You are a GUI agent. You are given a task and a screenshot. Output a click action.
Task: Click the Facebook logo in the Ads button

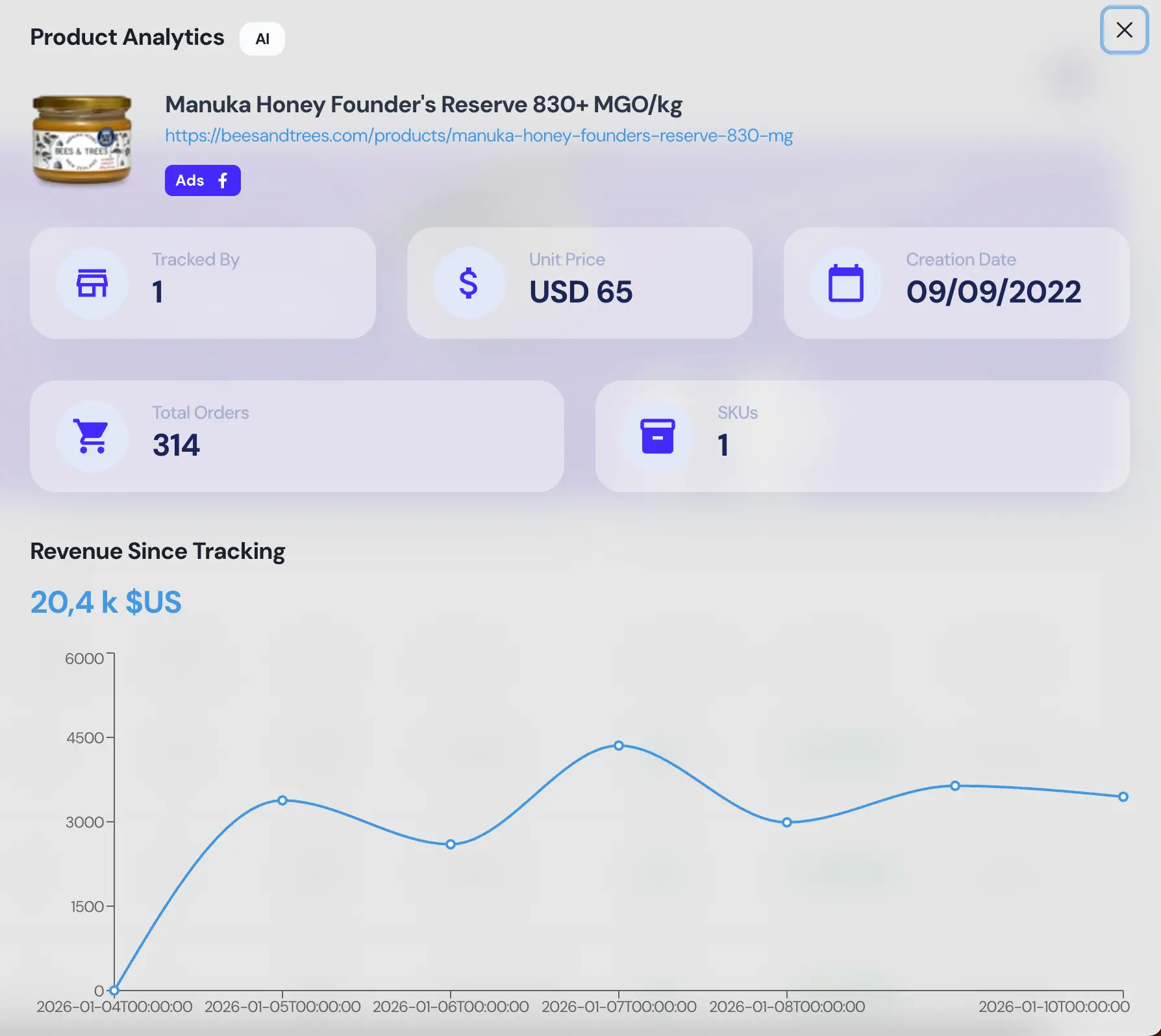pos(223,180)
